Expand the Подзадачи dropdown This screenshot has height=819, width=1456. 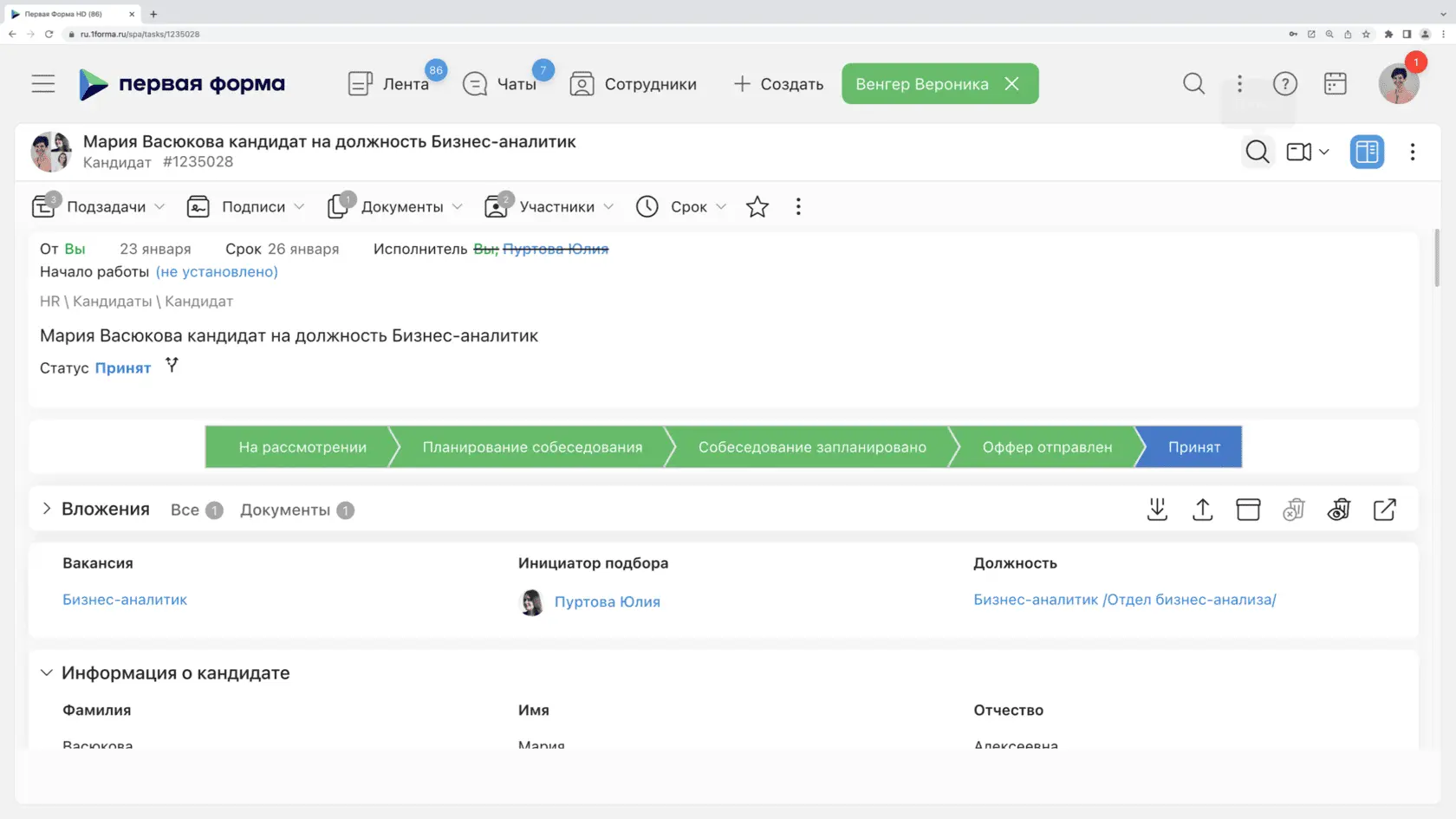pyautogui.click(x=159, y=206)
